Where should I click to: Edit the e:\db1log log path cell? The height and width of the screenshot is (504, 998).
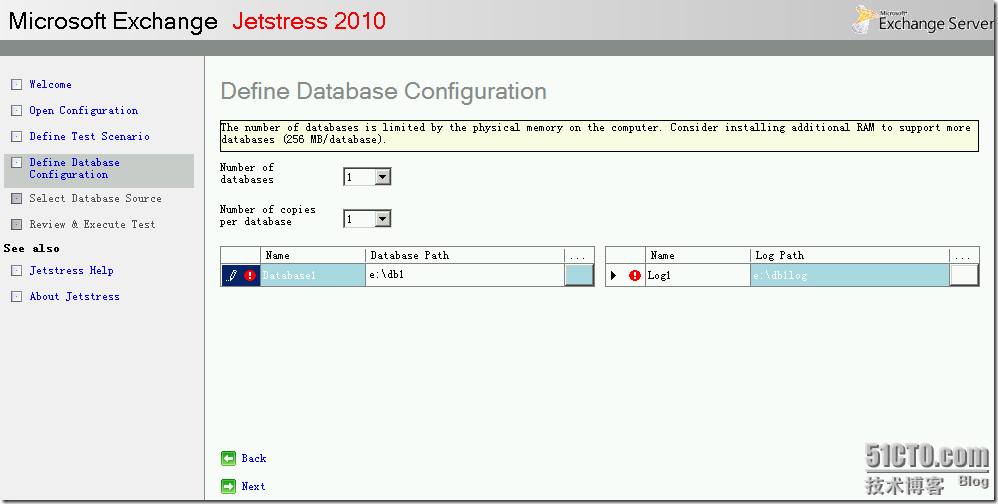click(850, 276)
